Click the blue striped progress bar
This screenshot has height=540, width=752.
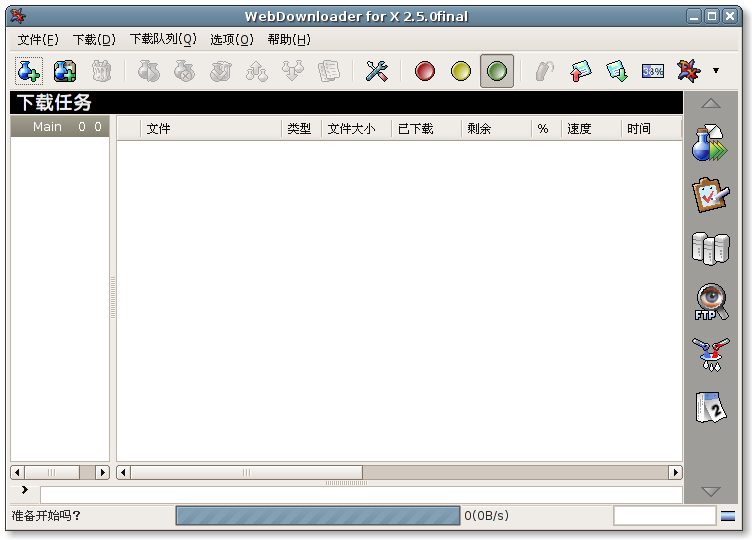(x=318, y=516)
